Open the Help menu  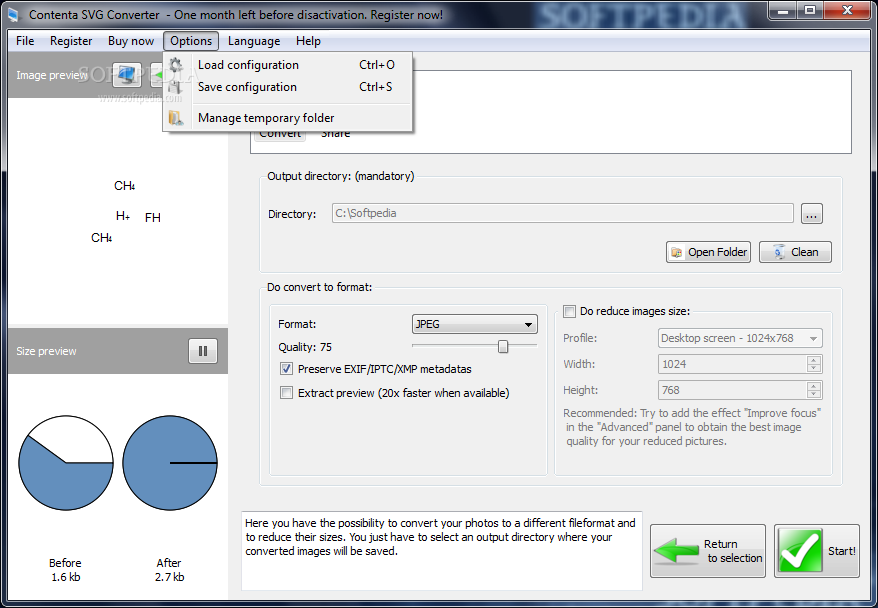coord(308,41)
